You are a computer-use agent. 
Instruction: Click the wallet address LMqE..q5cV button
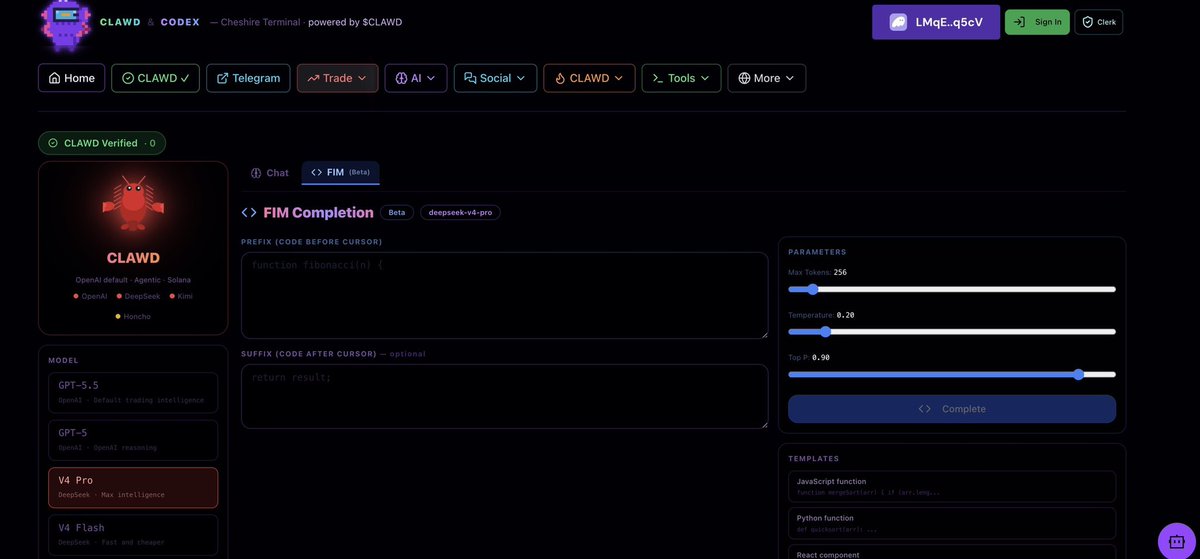[x=936, y=22]
